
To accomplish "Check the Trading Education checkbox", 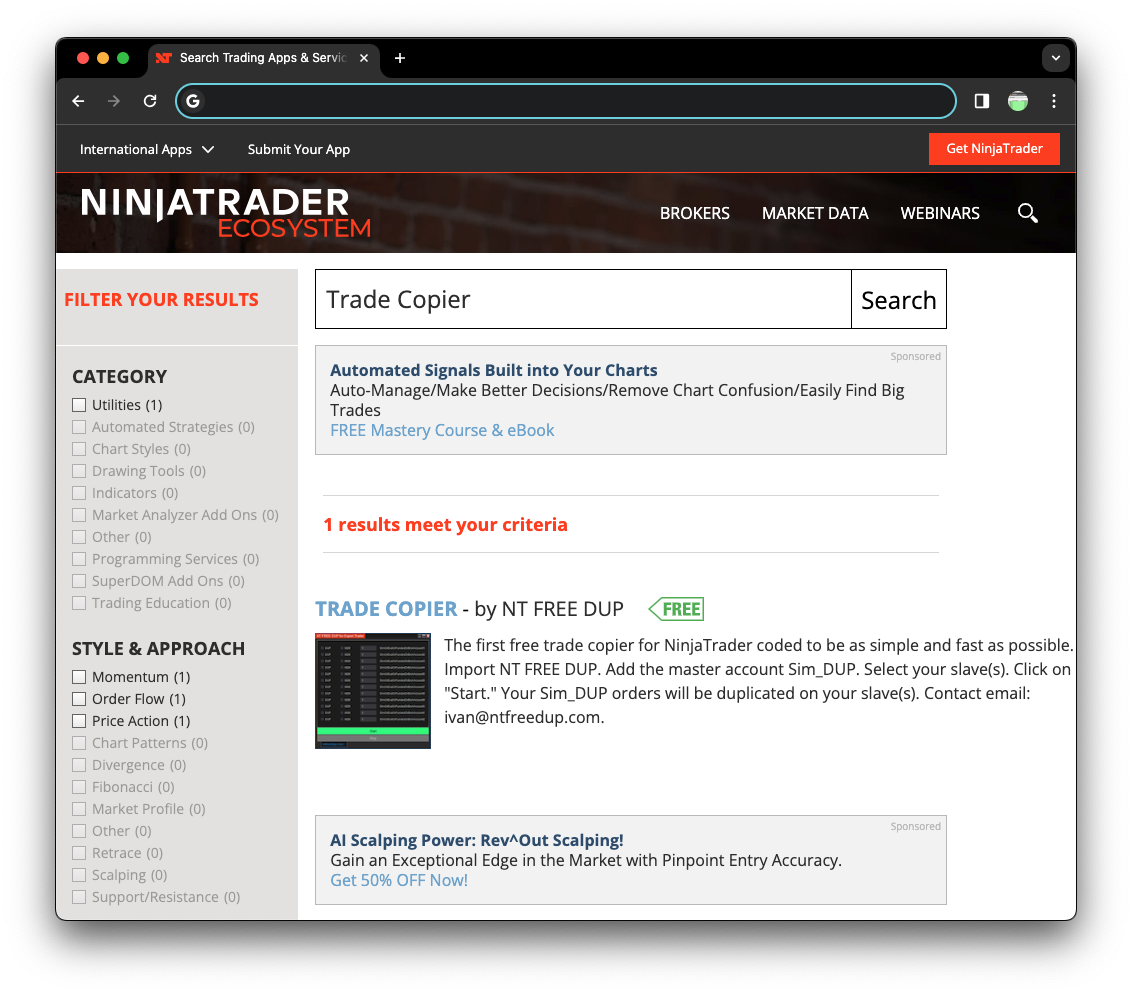I will 79,603.
